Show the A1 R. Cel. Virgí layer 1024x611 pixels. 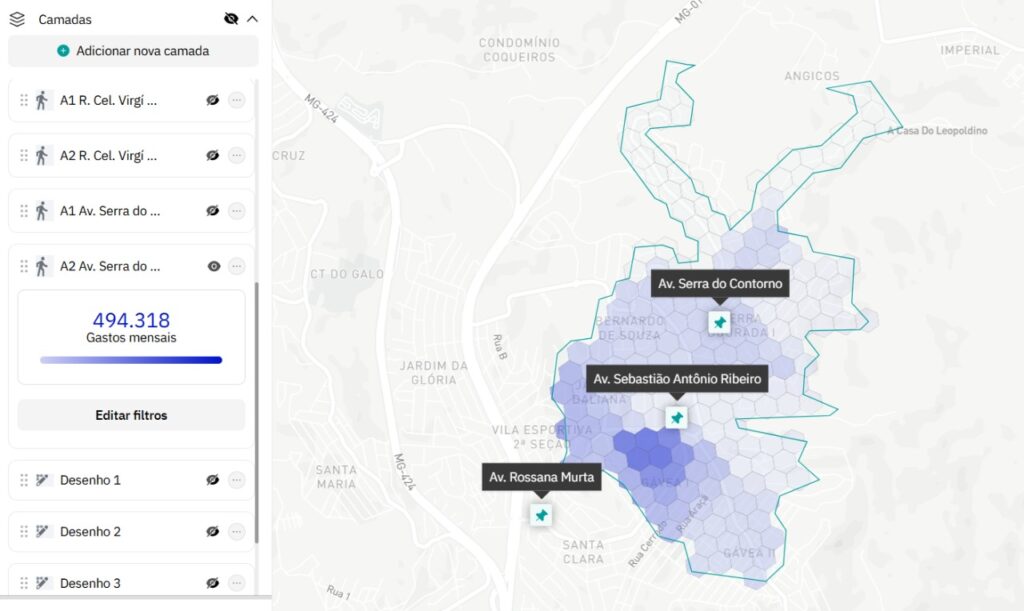tap(212, 100)
